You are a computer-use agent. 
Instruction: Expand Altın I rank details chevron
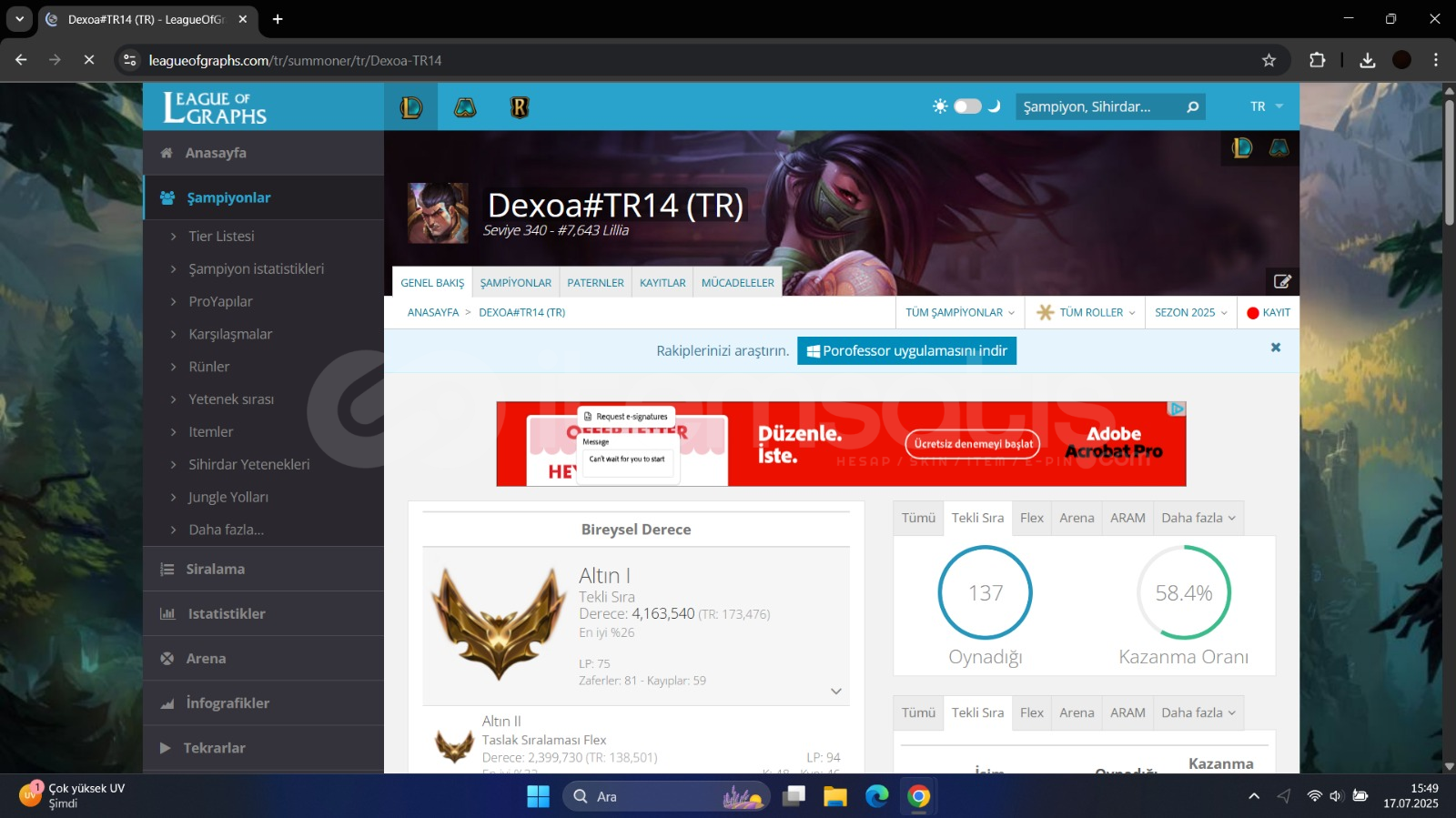pyautogui.click(x=836, y=692)
